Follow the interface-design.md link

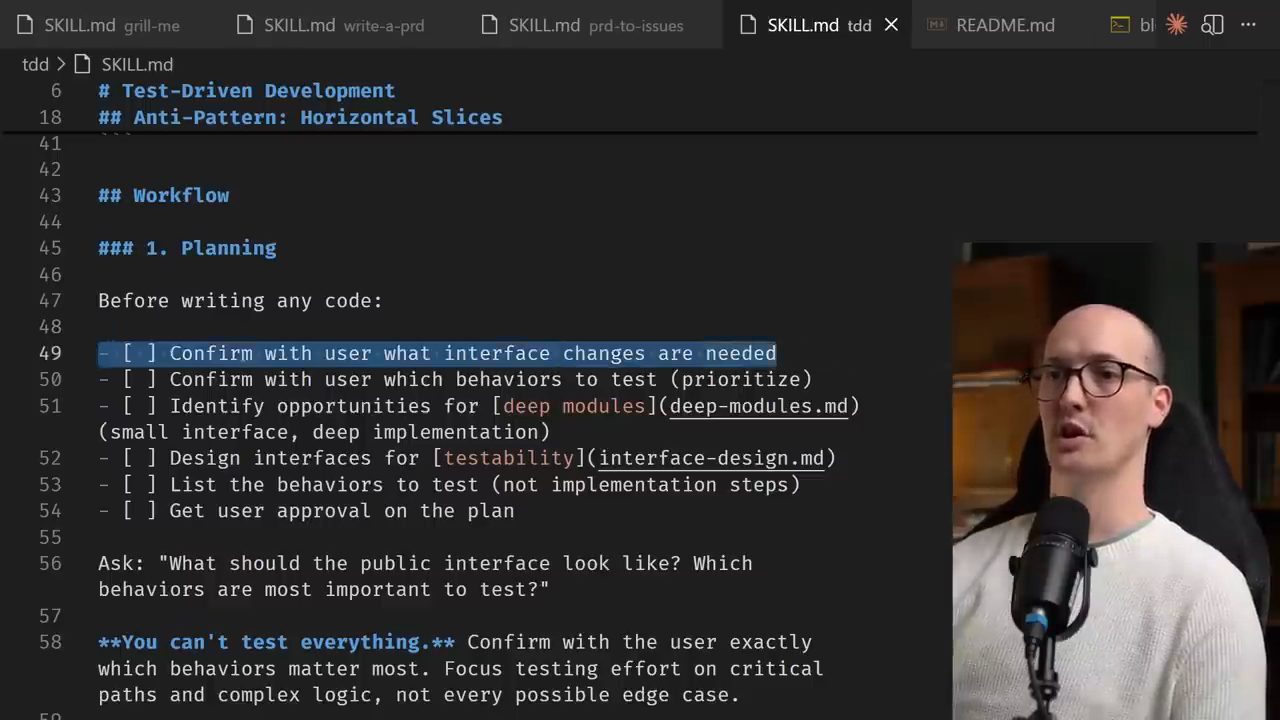point(711,458)
